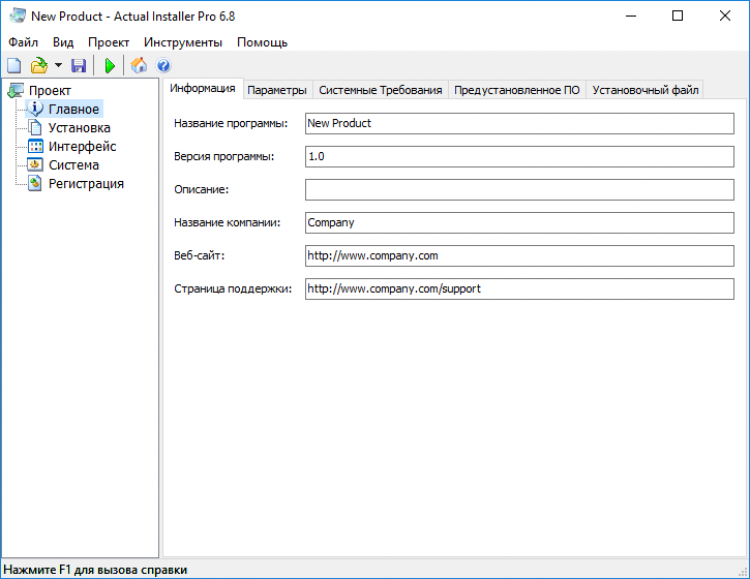Click the Регистрация icon in tree

35,183
